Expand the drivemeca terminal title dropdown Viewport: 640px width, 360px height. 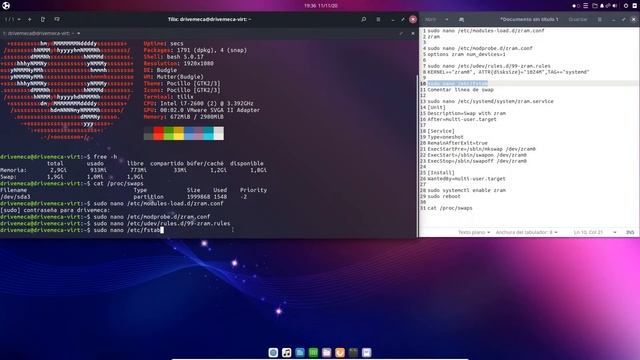click(x=78, y=33)
